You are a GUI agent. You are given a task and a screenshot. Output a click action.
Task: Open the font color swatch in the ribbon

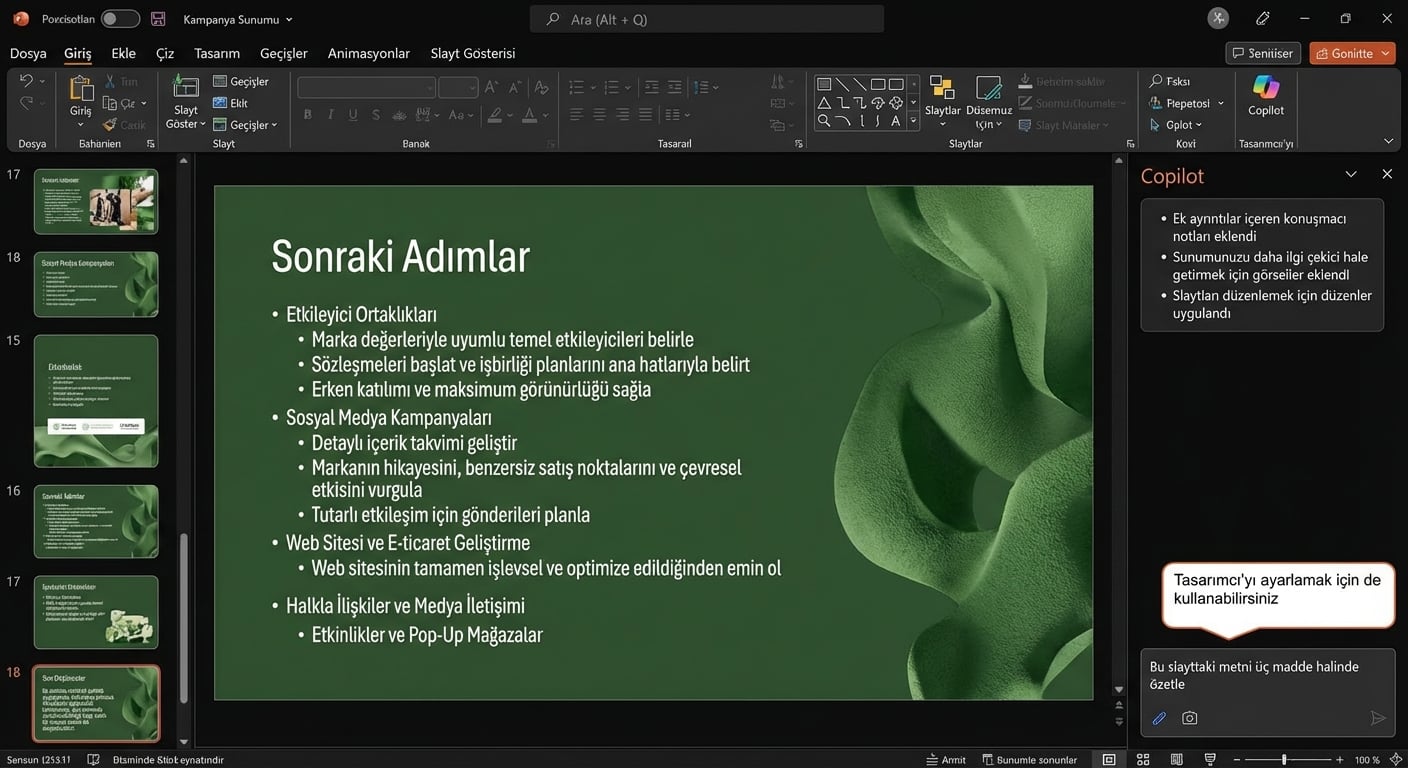pos(530,114)
